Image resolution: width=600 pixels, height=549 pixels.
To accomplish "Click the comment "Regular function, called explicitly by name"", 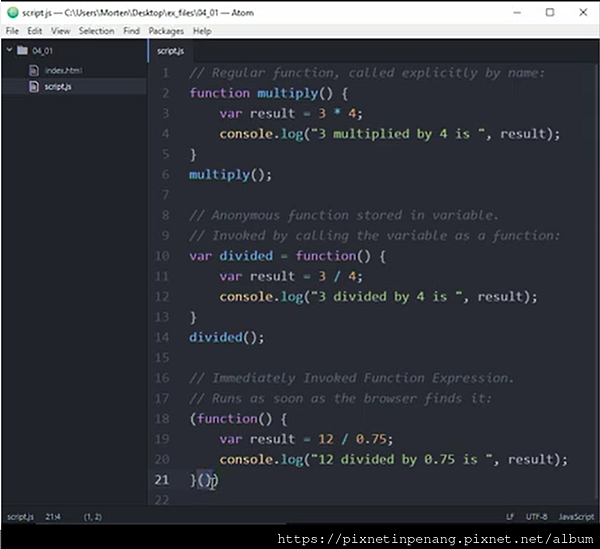I will (378, 73).
